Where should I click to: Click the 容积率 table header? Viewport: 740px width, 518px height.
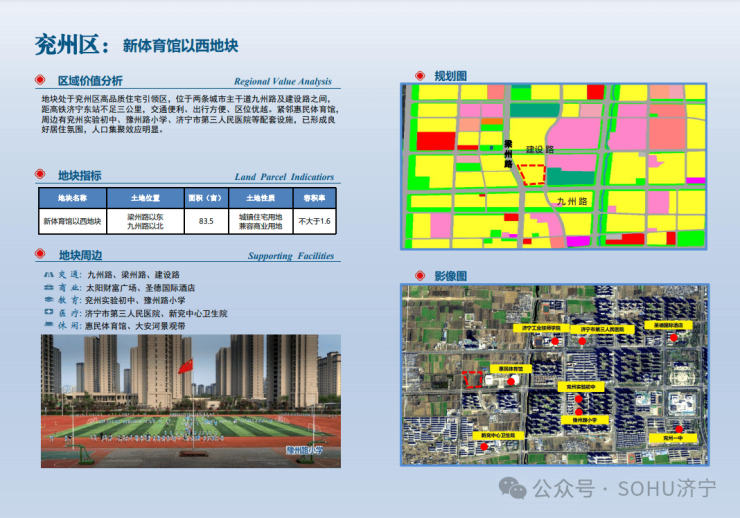(314, 198)
